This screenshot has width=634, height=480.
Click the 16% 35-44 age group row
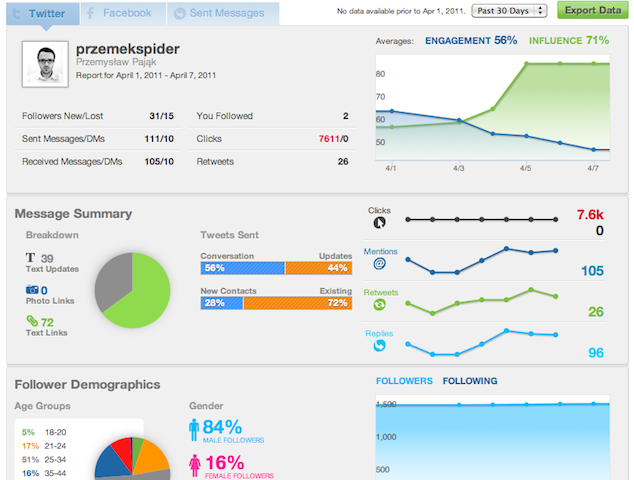pyautogui.click(x=44, y=473)
